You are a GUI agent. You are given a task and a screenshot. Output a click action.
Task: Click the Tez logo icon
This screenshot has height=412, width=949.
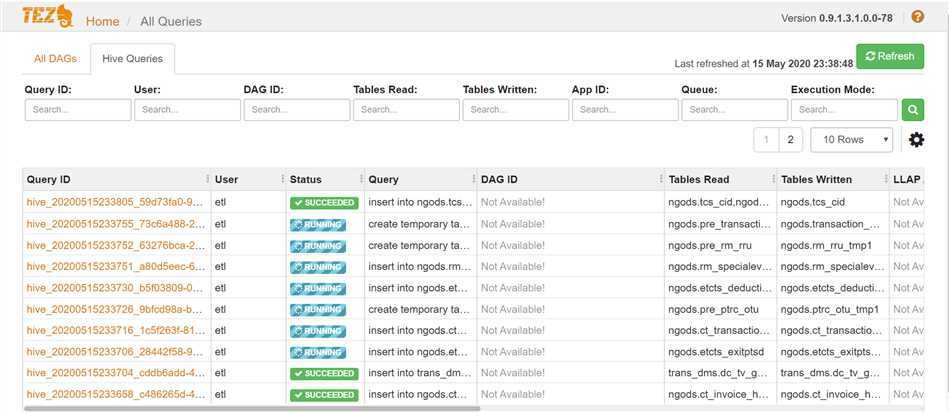pyautogui.click(x=50, y=18)
